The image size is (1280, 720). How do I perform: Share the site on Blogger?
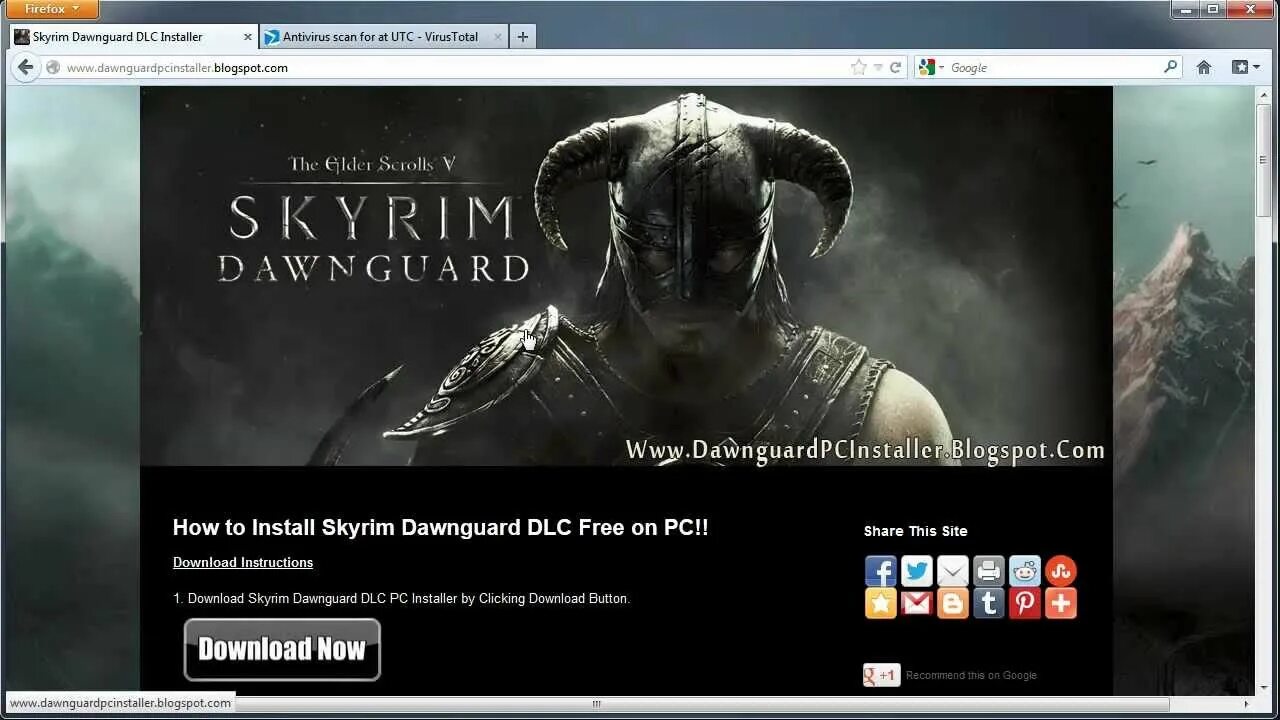(x=953, y=603)
